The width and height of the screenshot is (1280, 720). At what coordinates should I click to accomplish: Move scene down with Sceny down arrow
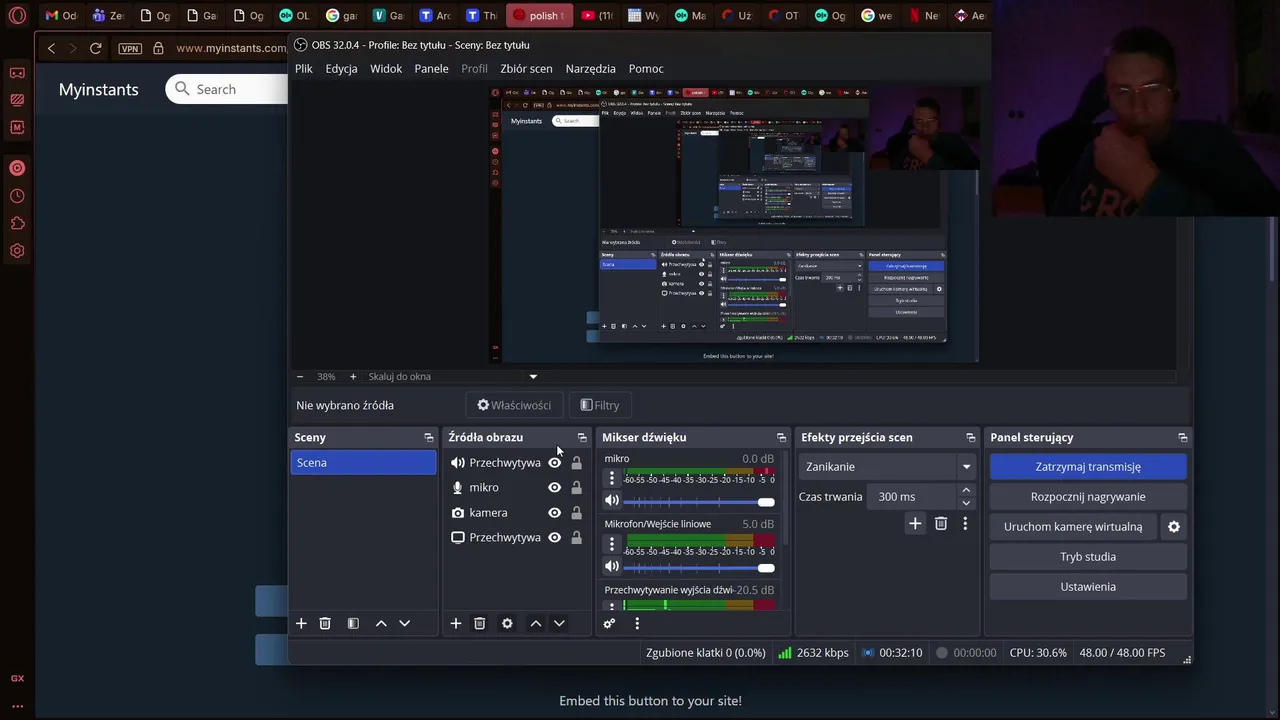[x=405, y=623]
